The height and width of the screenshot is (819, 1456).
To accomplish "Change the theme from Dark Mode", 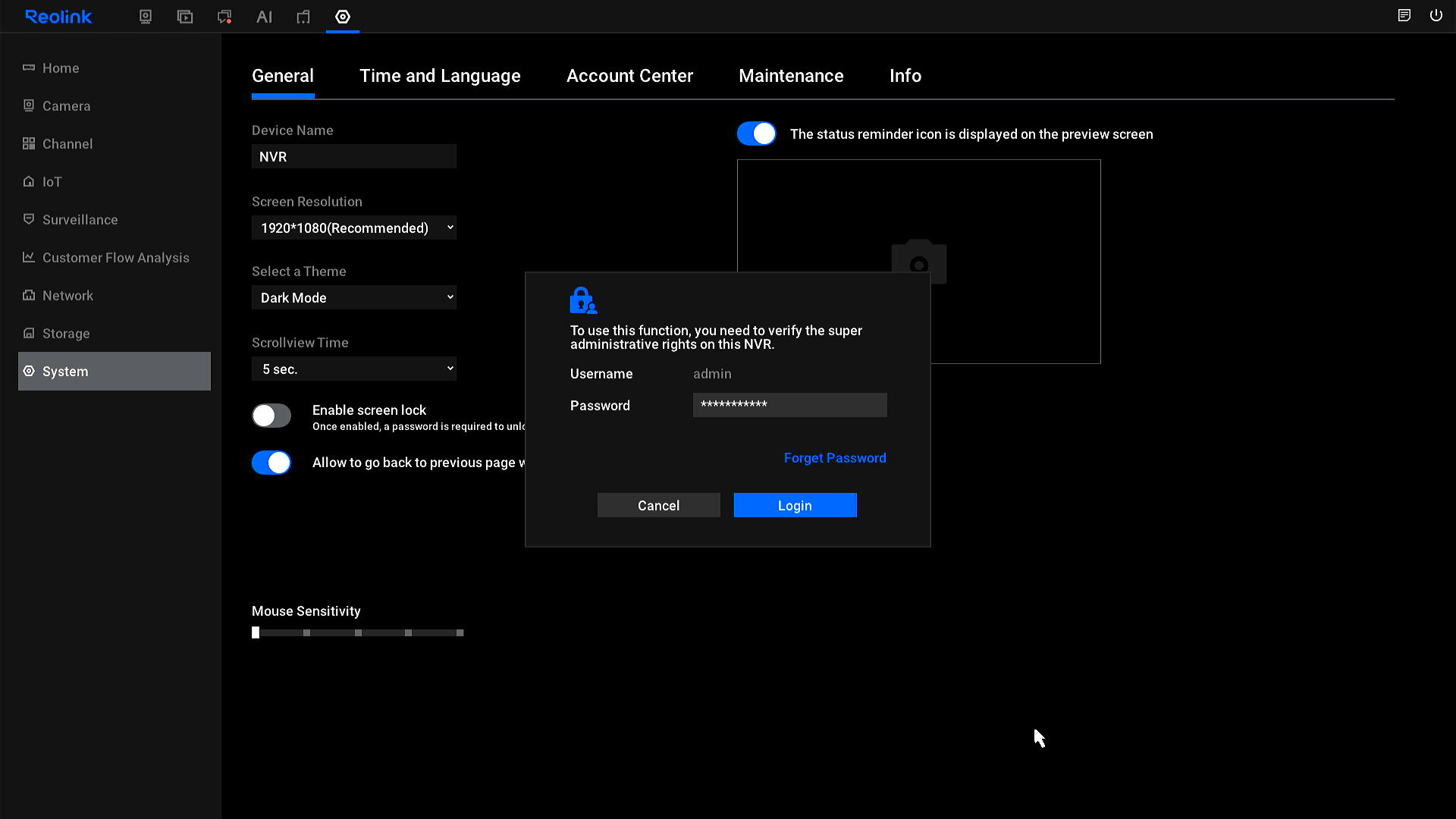I will (353, 297).
